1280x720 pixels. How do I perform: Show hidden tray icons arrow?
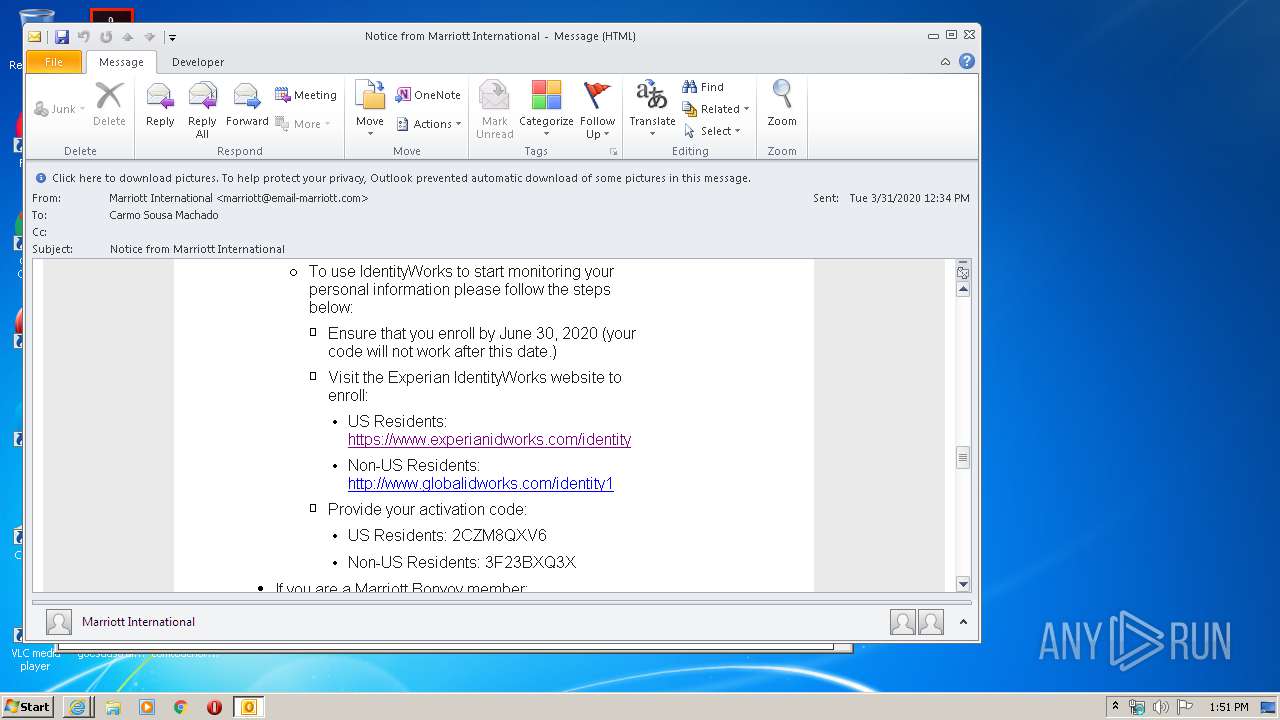(x=1115, y=707)
